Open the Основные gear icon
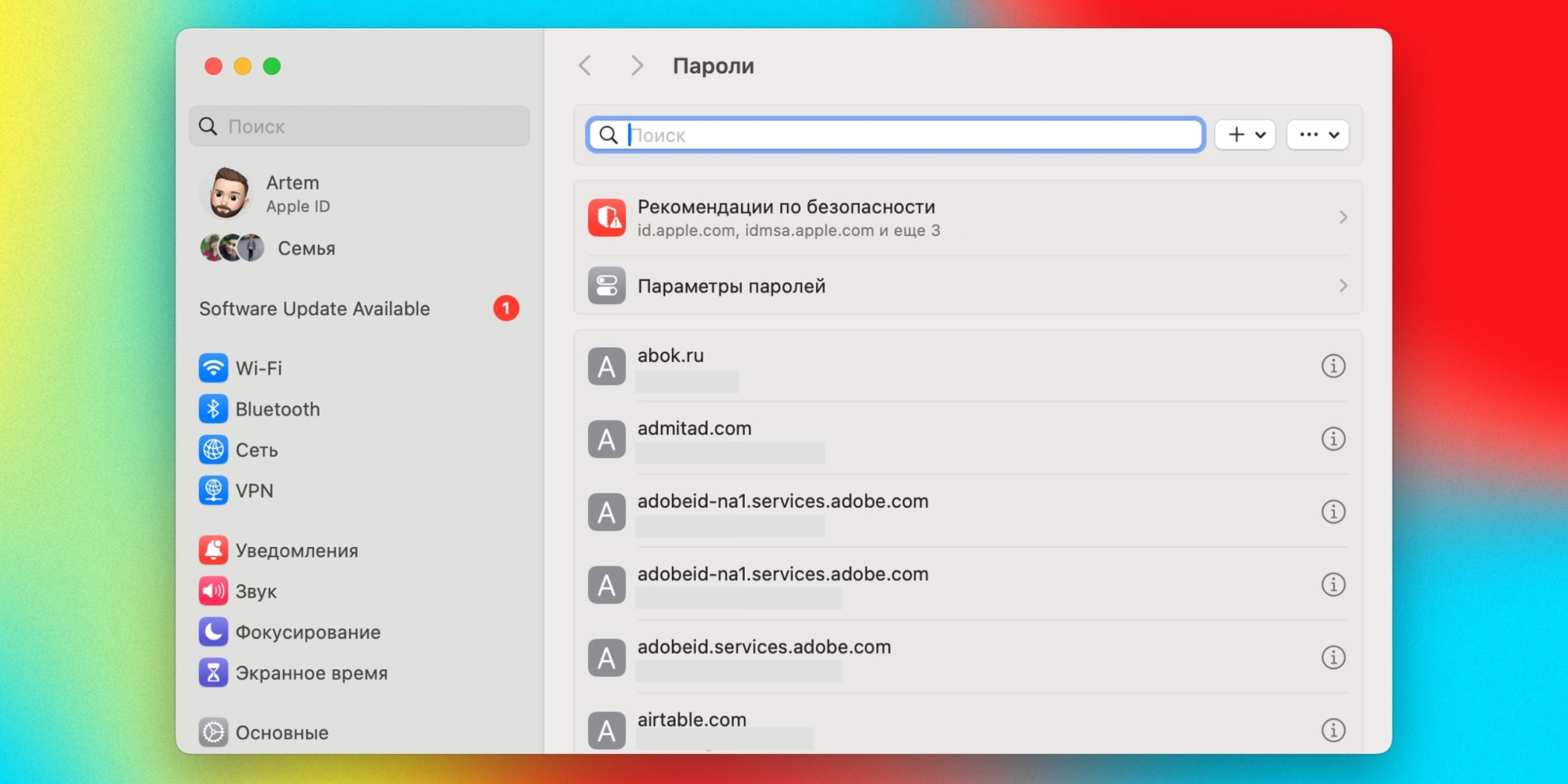The width and height of the screenshot is (1568, 784). tap(213, 733)
